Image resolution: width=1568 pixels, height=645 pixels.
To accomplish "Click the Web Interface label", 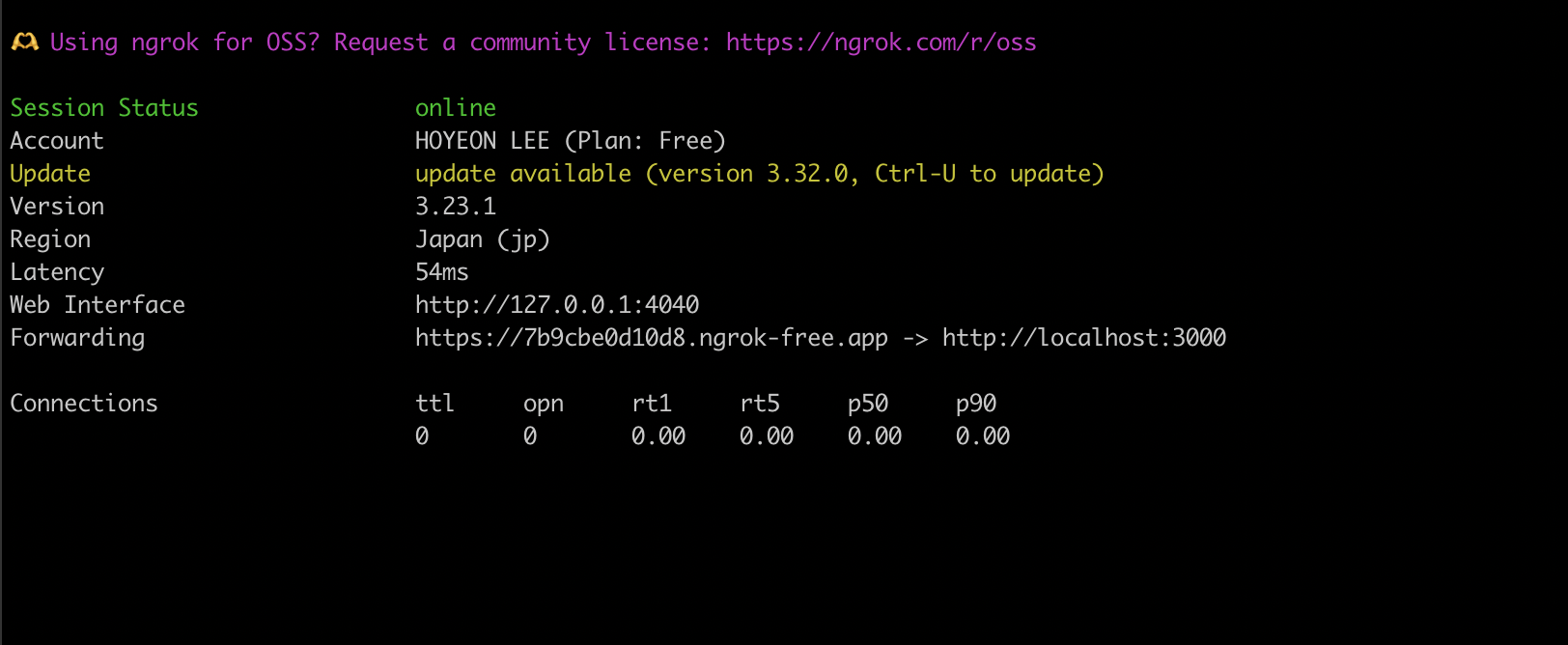I will [x=98, y=305].
